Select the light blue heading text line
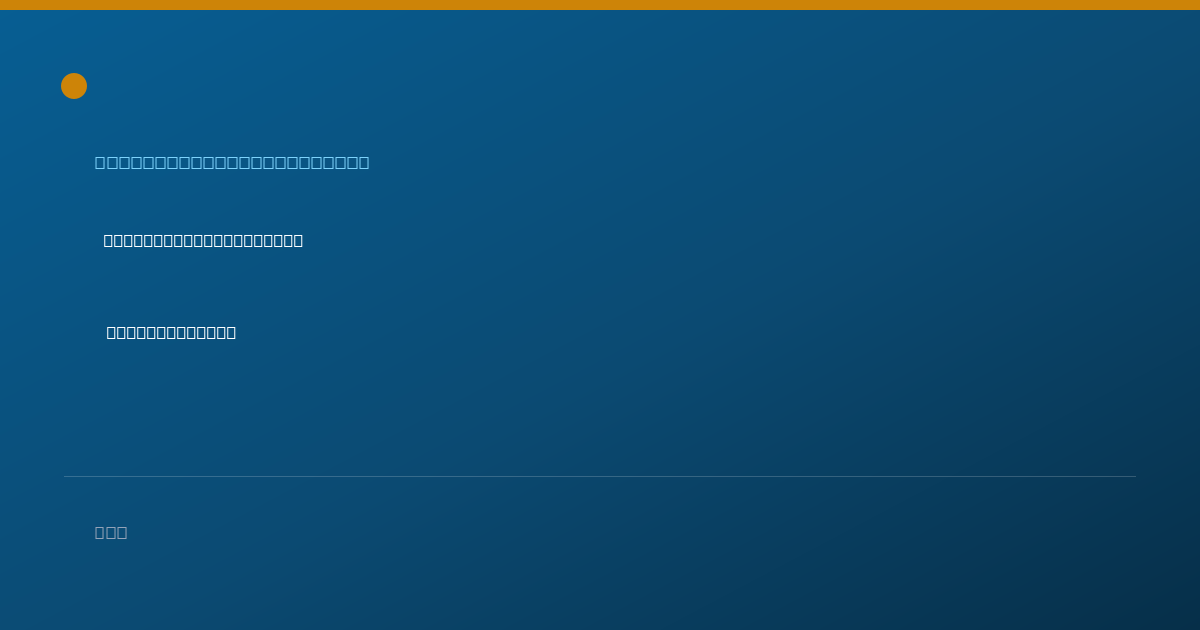The image size is (1200, 630). pos(232,162)
